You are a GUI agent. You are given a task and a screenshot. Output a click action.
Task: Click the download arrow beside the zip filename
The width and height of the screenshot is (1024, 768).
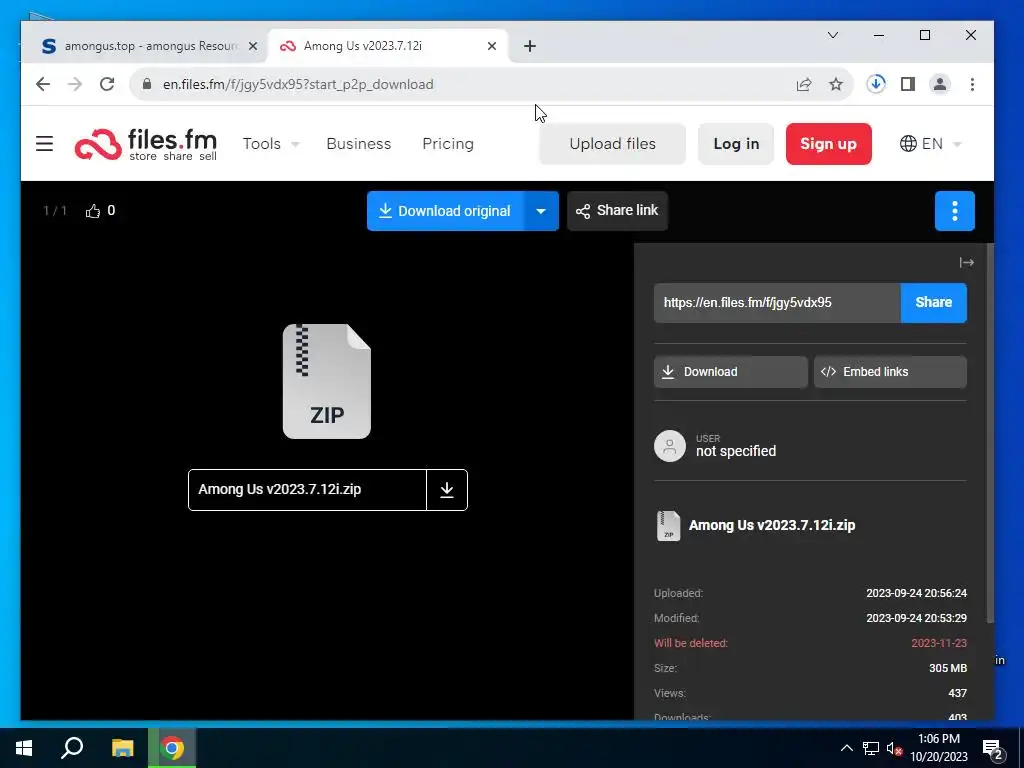(x=447, y=490)
